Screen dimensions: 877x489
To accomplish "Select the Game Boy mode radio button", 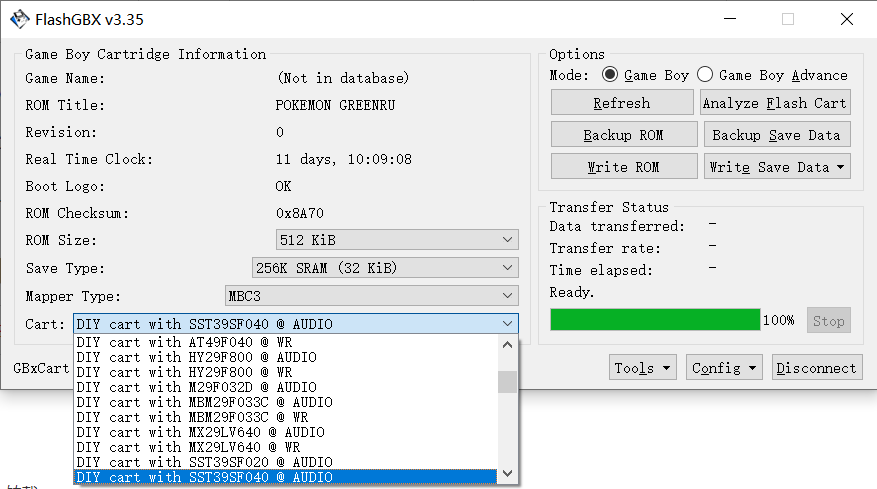I will [x=610, y=75].
